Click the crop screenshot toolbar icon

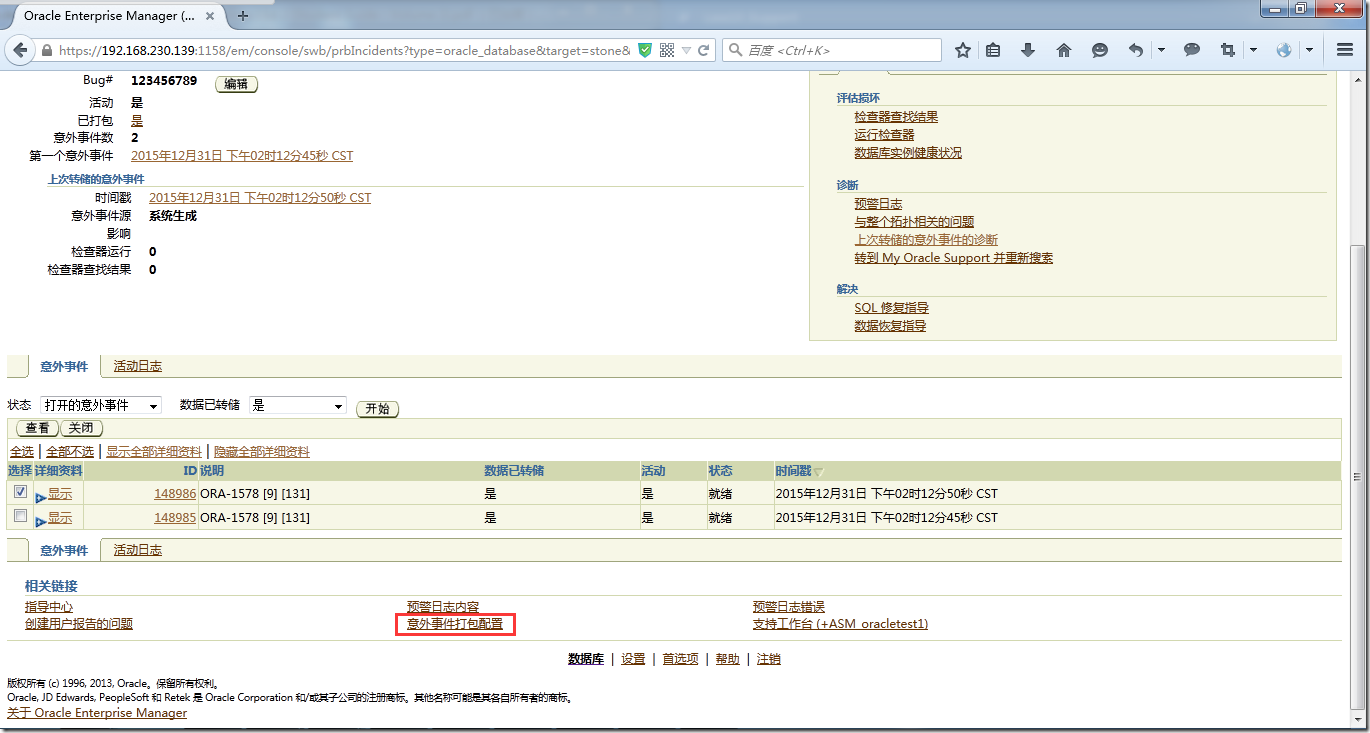1228,50
